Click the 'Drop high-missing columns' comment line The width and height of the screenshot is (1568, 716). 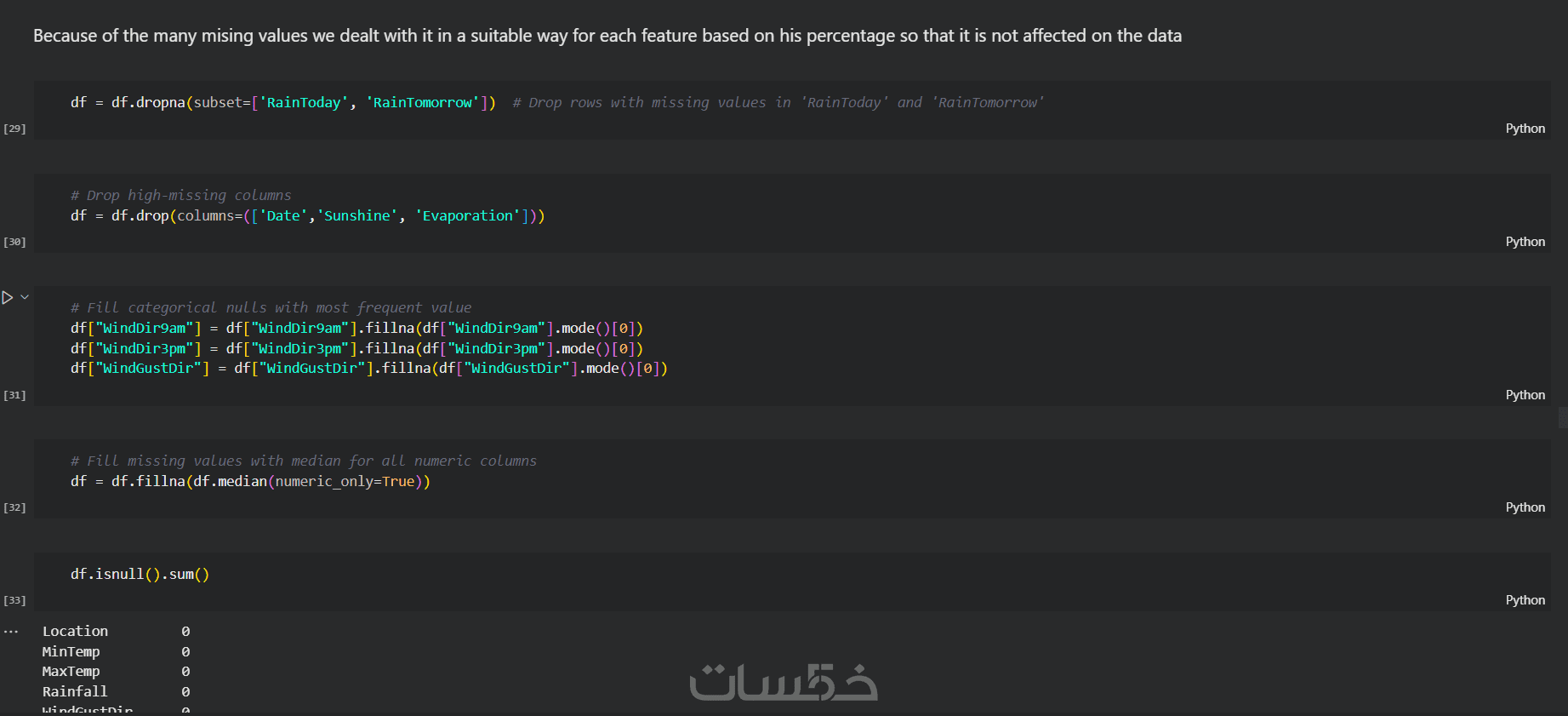[180, 196]
